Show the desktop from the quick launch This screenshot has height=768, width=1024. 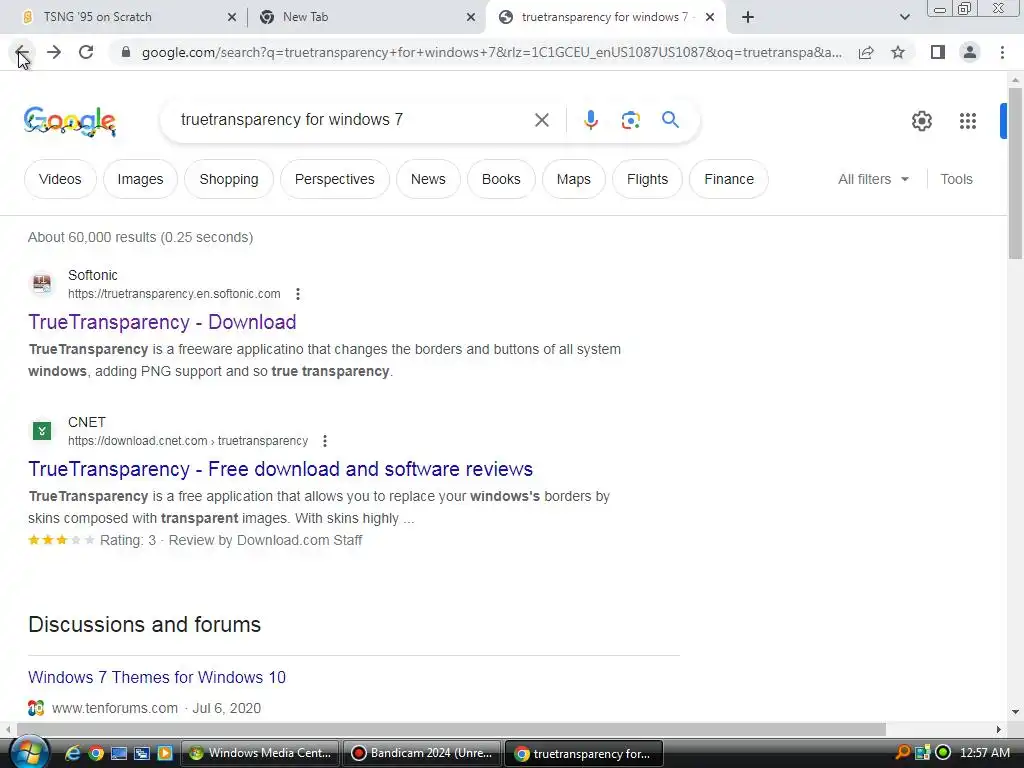[x=119, y=753]
